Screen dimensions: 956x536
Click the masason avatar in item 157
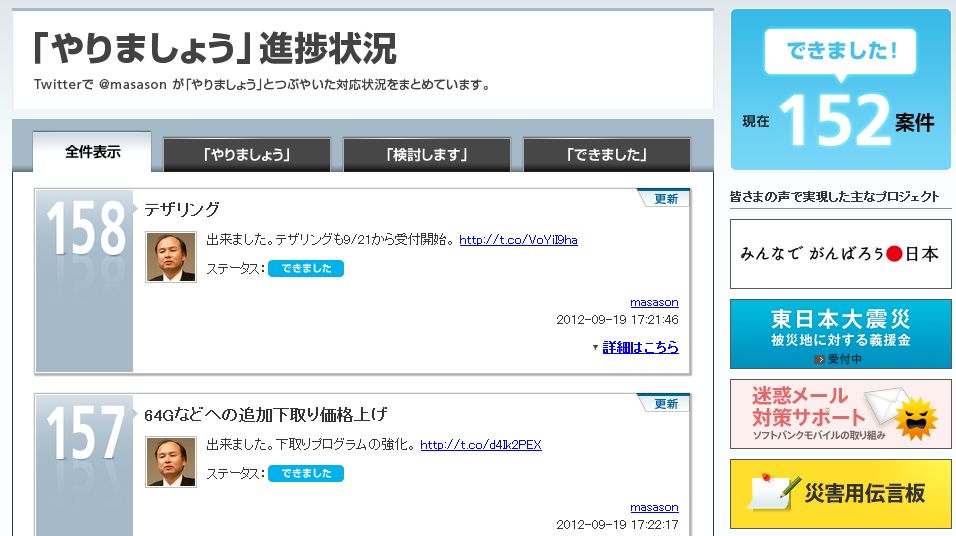(171, 462)
